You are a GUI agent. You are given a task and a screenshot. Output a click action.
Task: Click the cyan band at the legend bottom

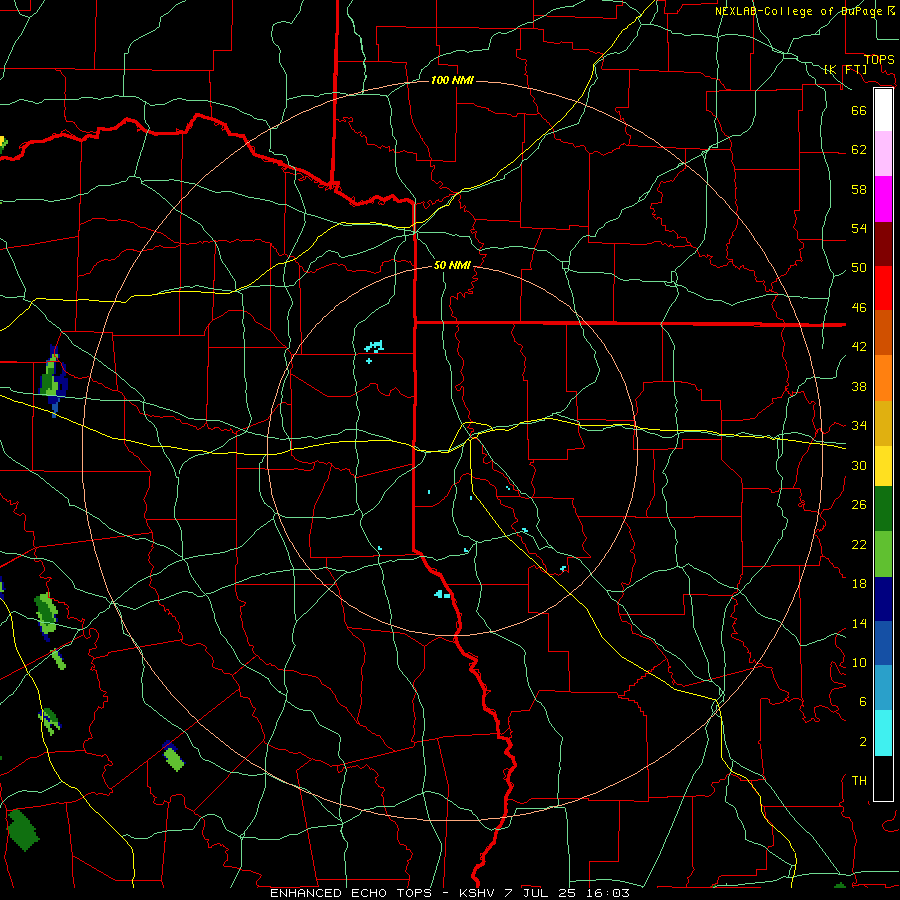click(883, 733)
